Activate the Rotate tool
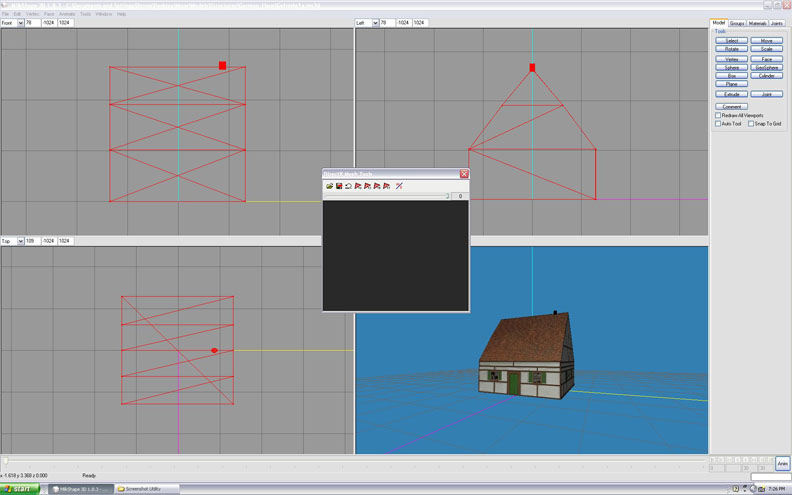This screenshot has width=792, height=495. point(731,49)
